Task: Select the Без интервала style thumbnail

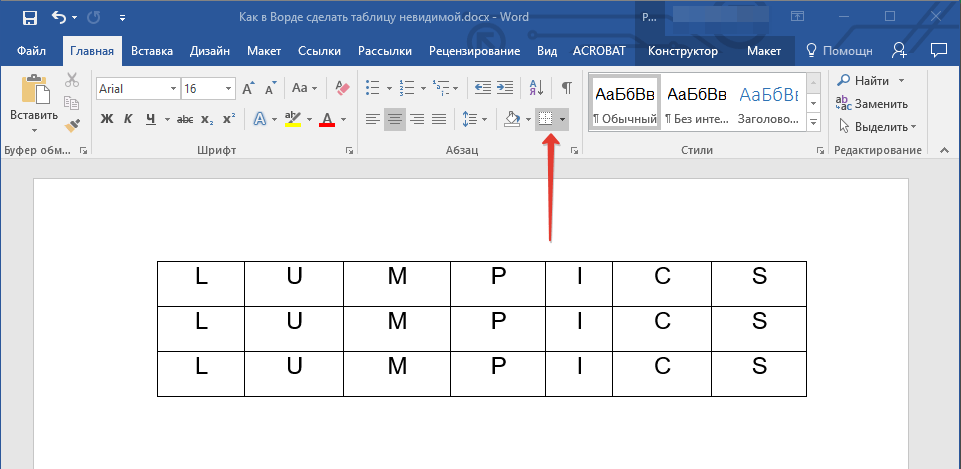Action: pos(696,102)
